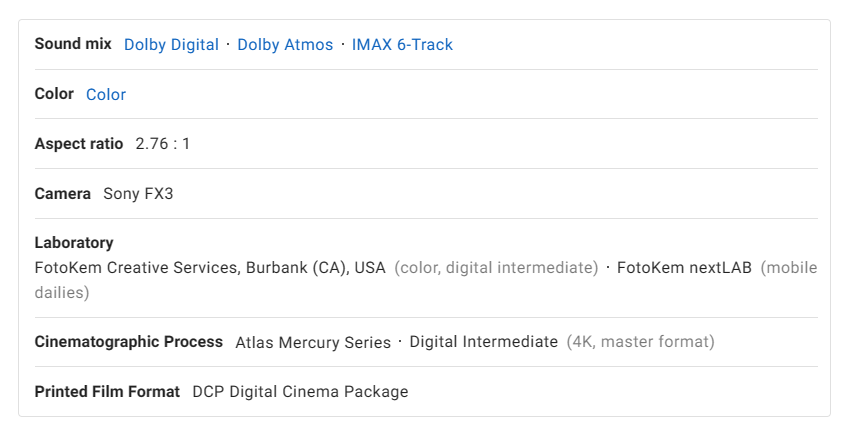
Task: Select the 2.76 : 1 aspect ratio value
Action: click(x=163, y=144)
